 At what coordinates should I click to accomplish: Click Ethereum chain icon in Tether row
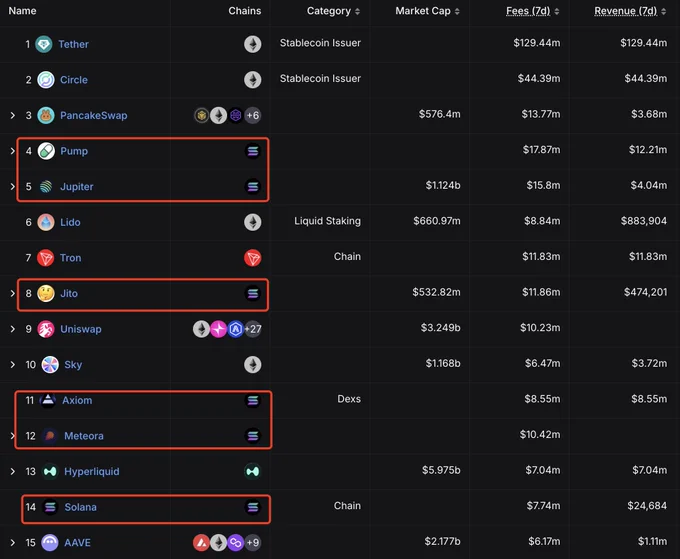pos(252,44)
